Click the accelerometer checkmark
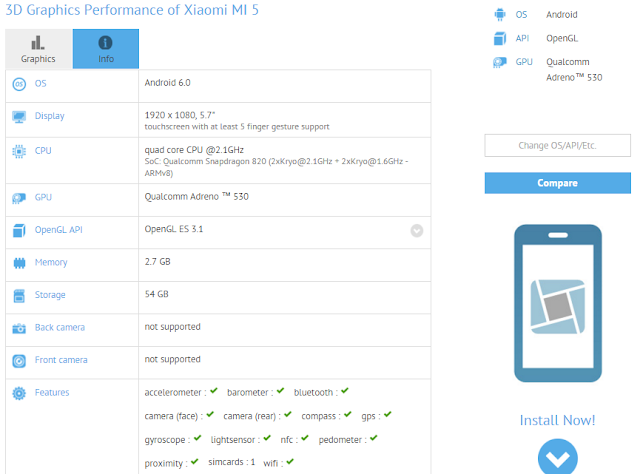Screen dimensions: 640x474 (214, 391)
